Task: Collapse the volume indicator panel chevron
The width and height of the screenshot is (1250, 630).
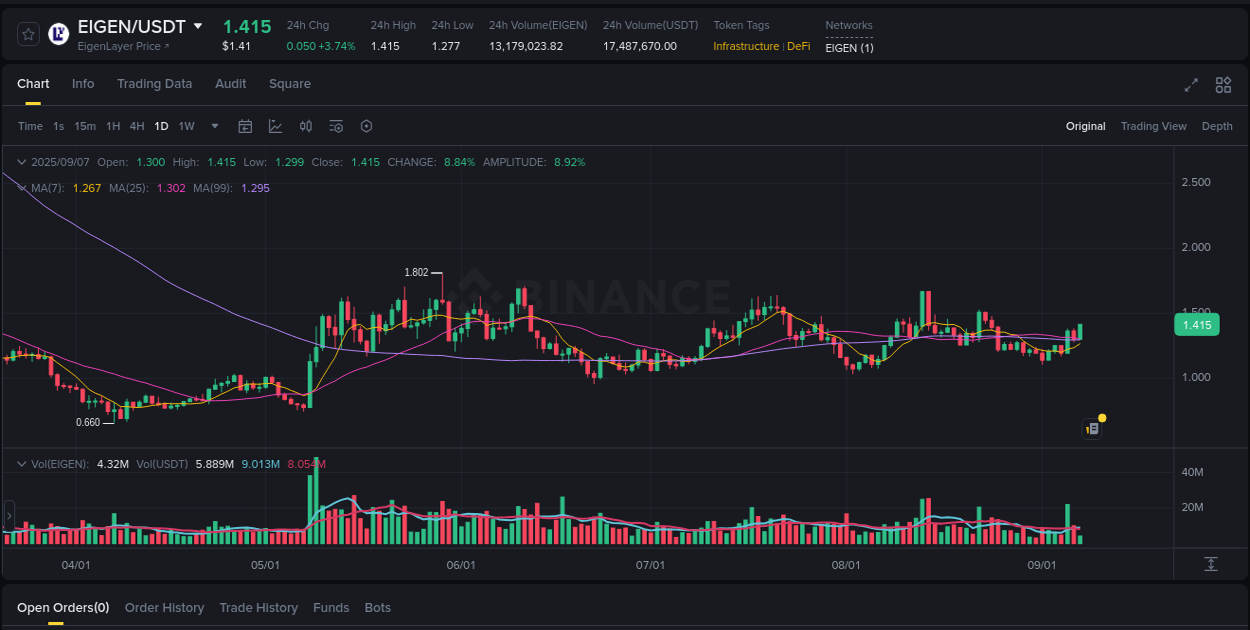Action: coord(21,463)
